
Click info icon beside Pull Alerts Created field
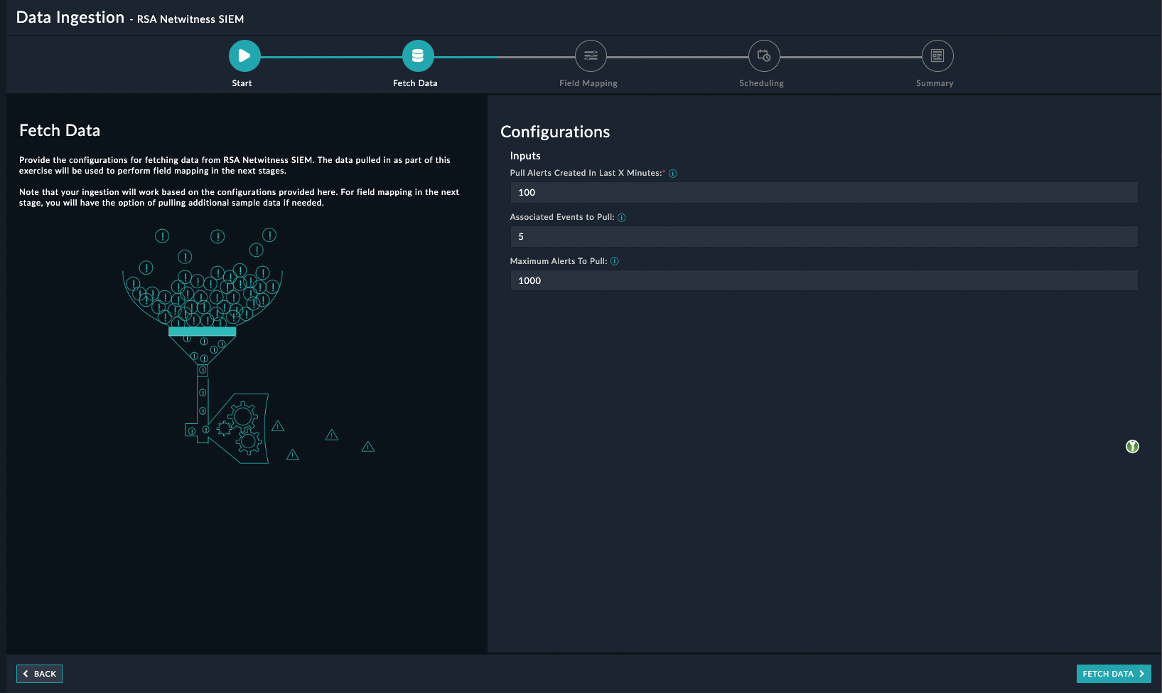[x=673, y=174]
